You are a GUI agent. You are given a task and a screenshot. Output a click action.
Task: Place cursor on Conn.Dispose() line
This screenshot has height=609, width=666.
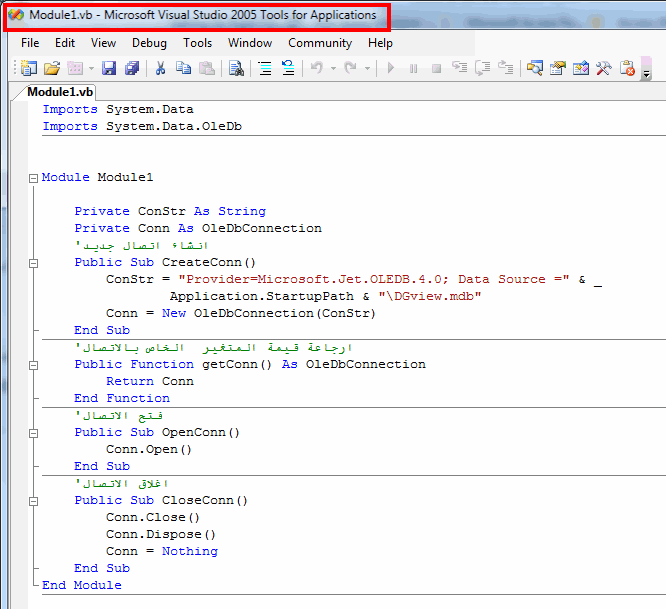[161, 534]
